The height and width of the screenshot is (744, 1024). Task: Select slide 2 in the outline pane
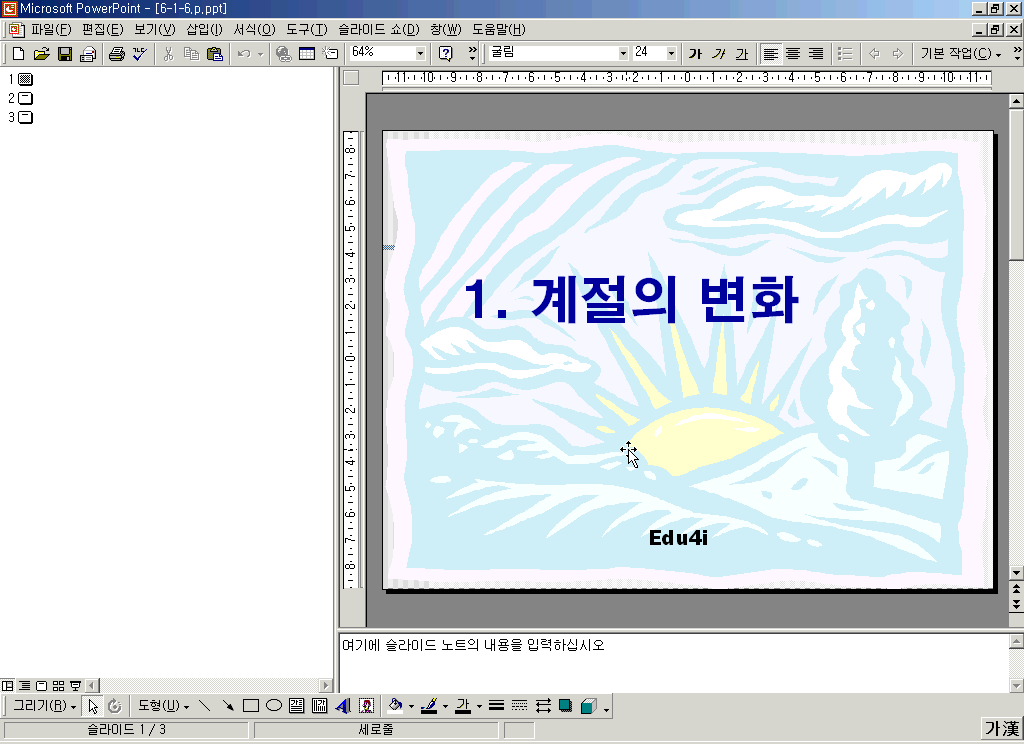[x=25, y=98]
